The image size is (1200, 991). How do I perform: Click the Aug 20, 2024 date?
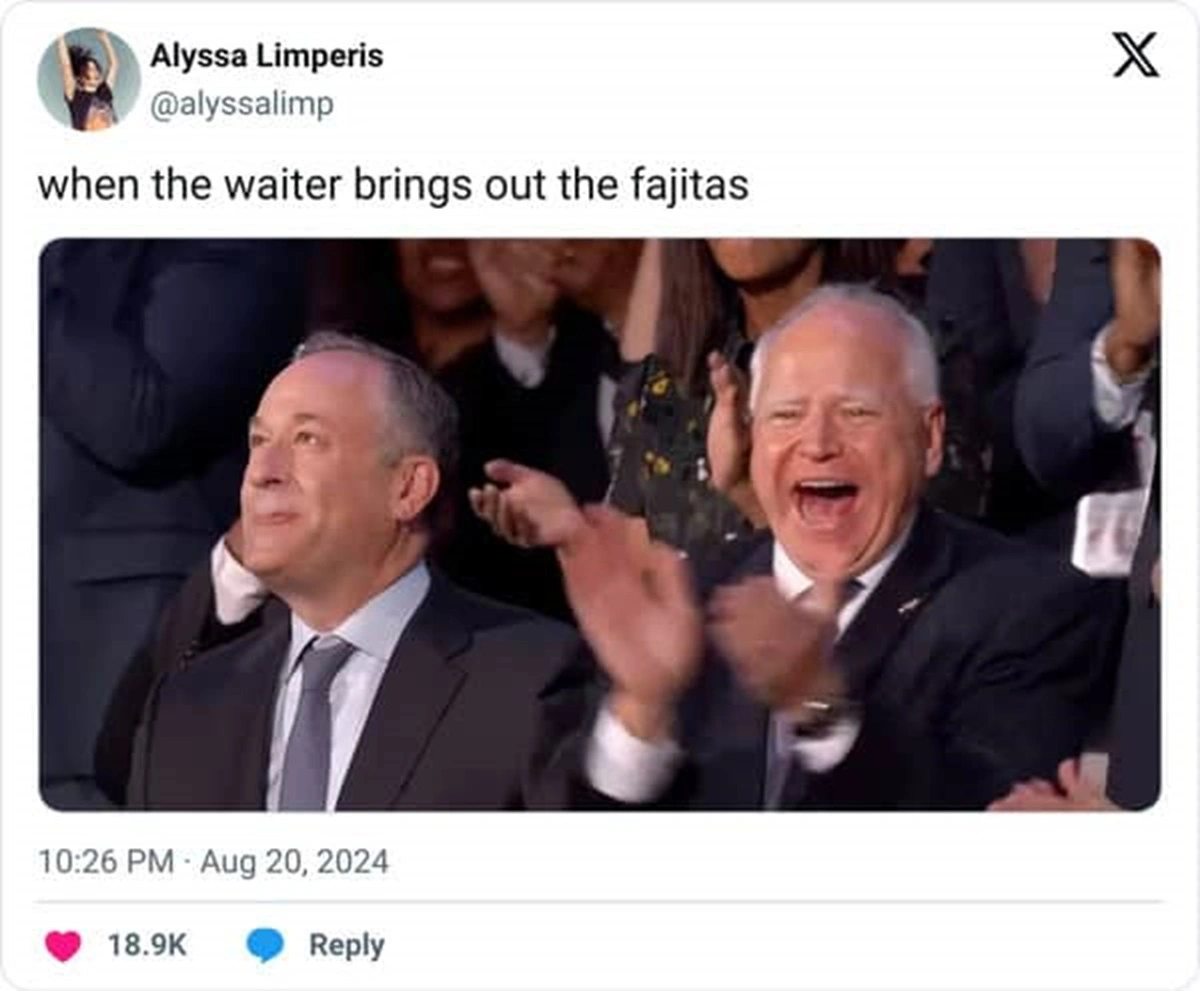294,862
